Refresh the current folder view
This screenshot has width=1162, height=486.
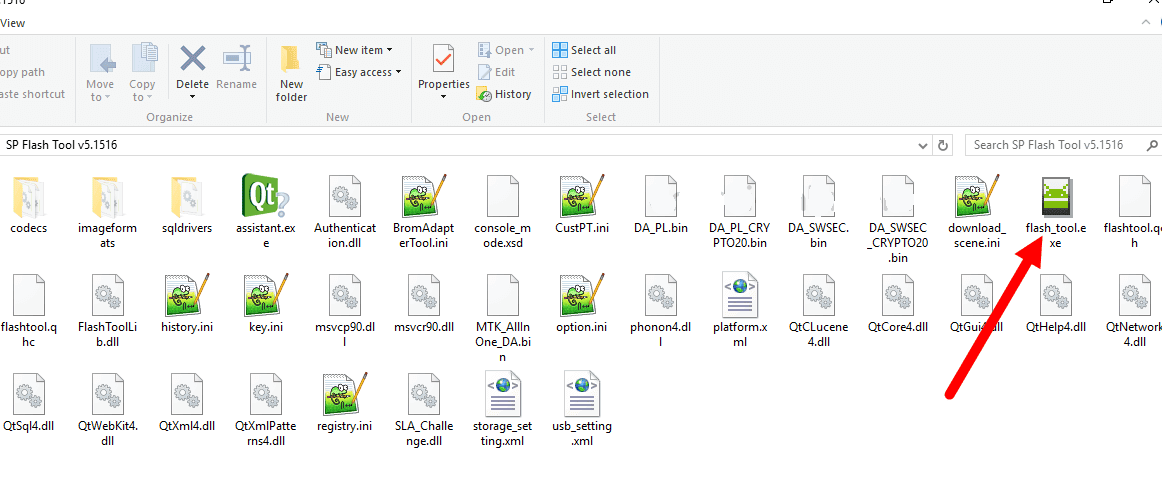tap(943, 145)
